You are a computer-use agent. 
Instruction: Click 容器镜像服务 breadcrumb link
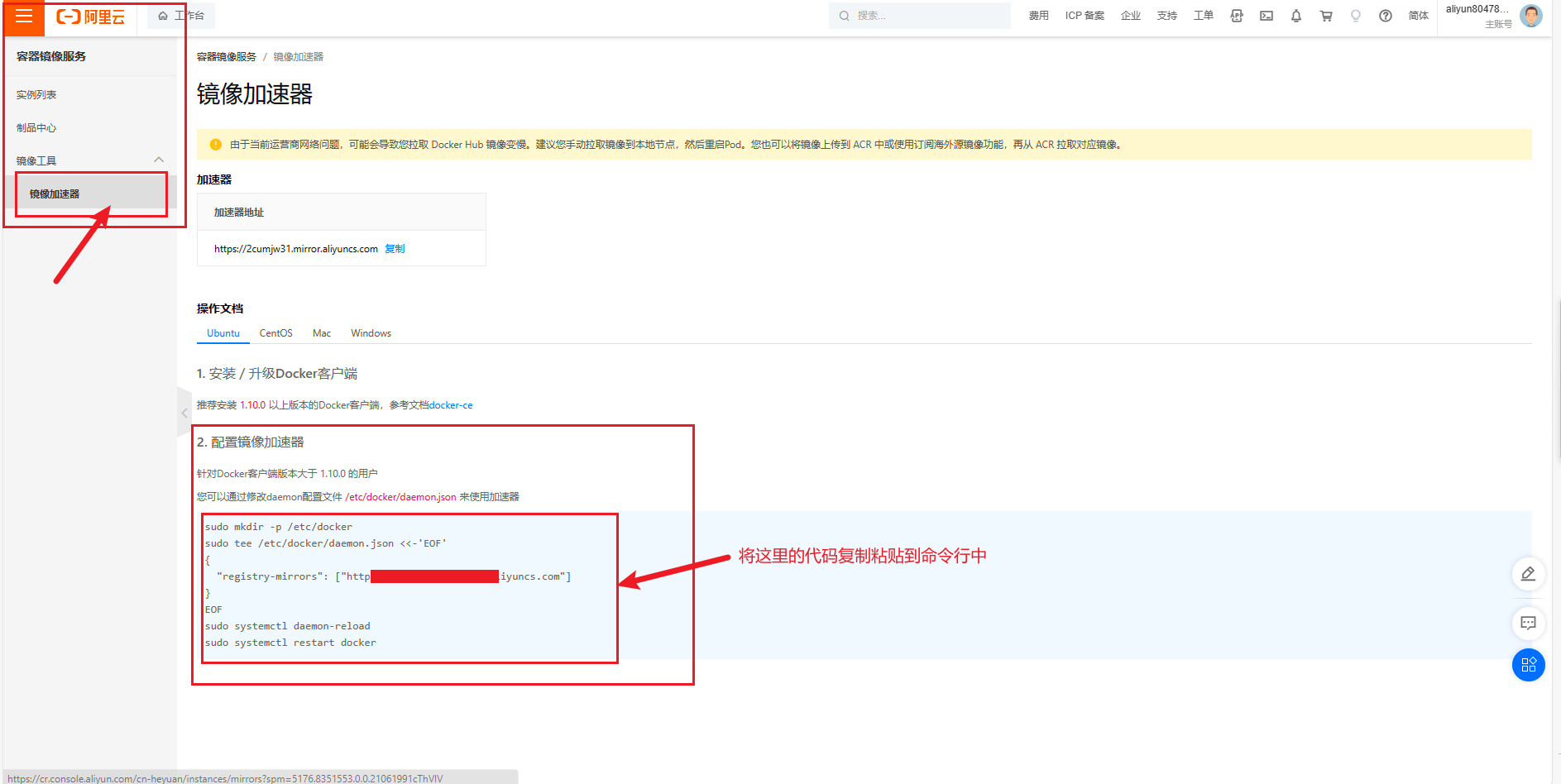pos(227,57)
